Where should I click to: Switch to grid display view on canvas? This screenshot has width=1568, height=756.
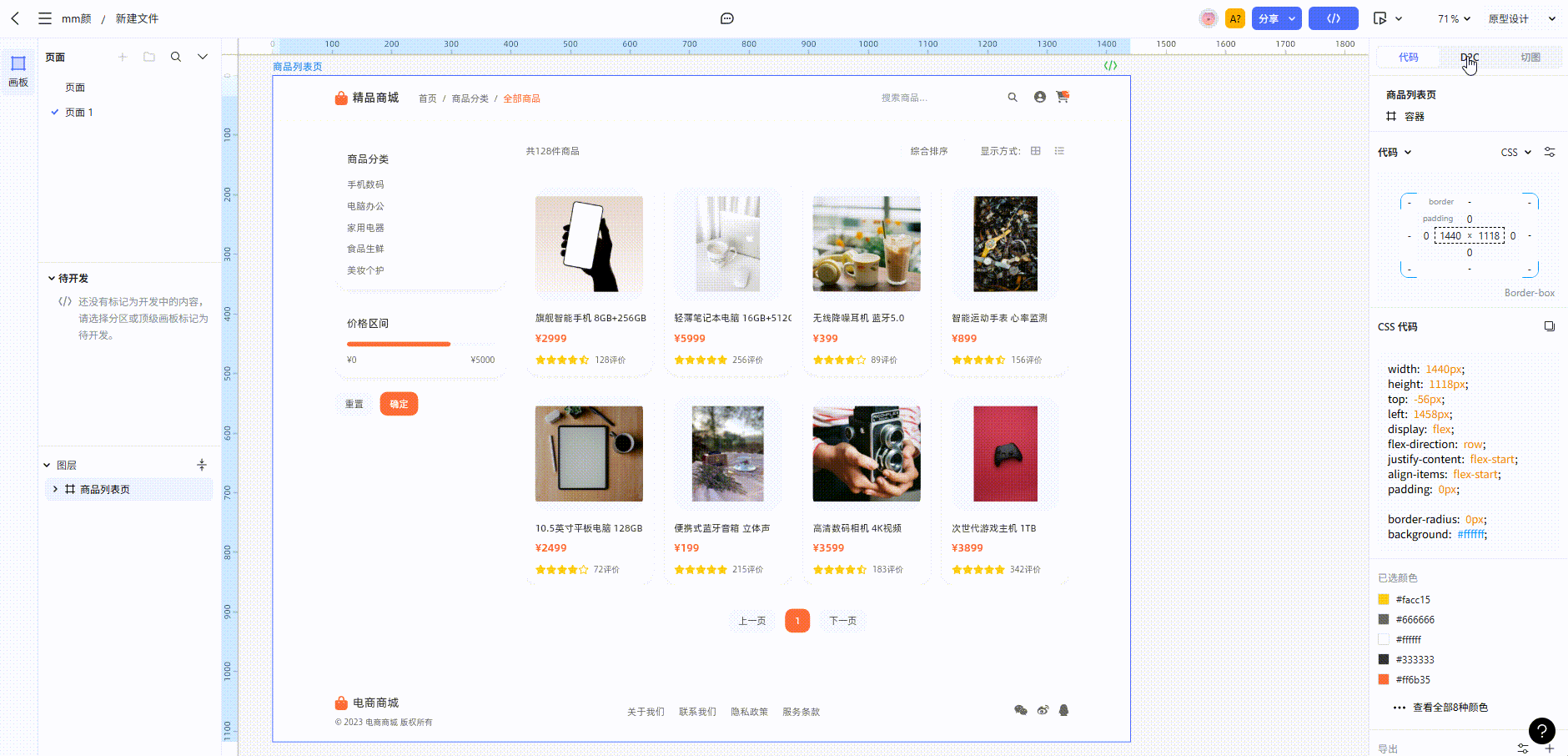click(x=1036, y=151)
